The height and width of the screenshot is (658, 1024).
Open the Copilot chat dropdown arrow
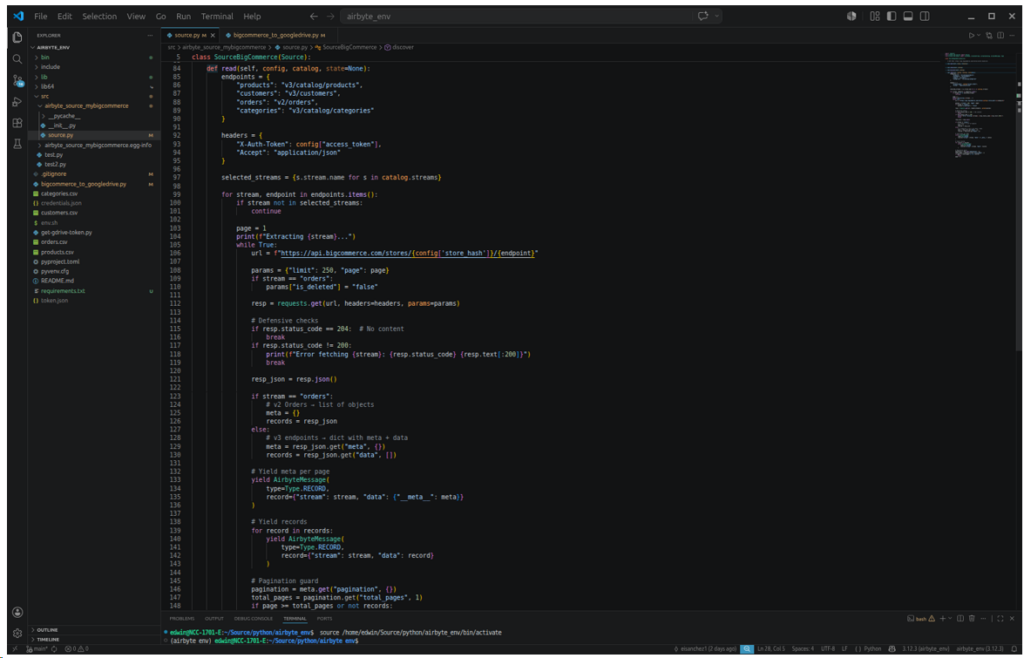717,16
